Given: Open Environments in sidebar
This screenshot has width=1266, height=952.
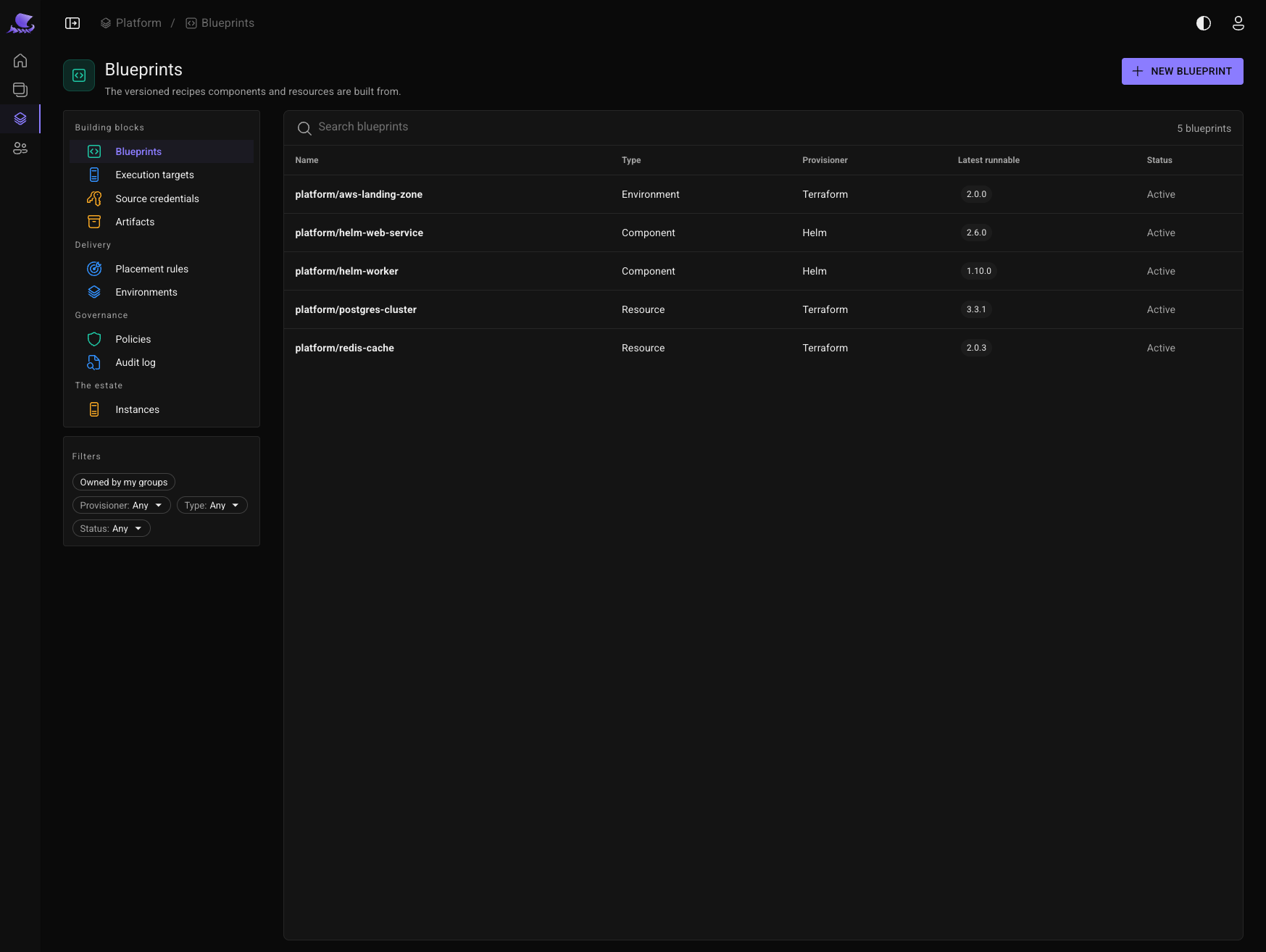Looking at the screenshot, I should [162, 292].
